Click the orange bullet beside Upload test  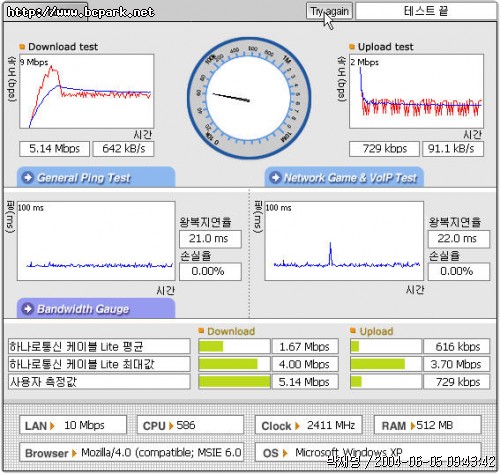coord(352,47)
